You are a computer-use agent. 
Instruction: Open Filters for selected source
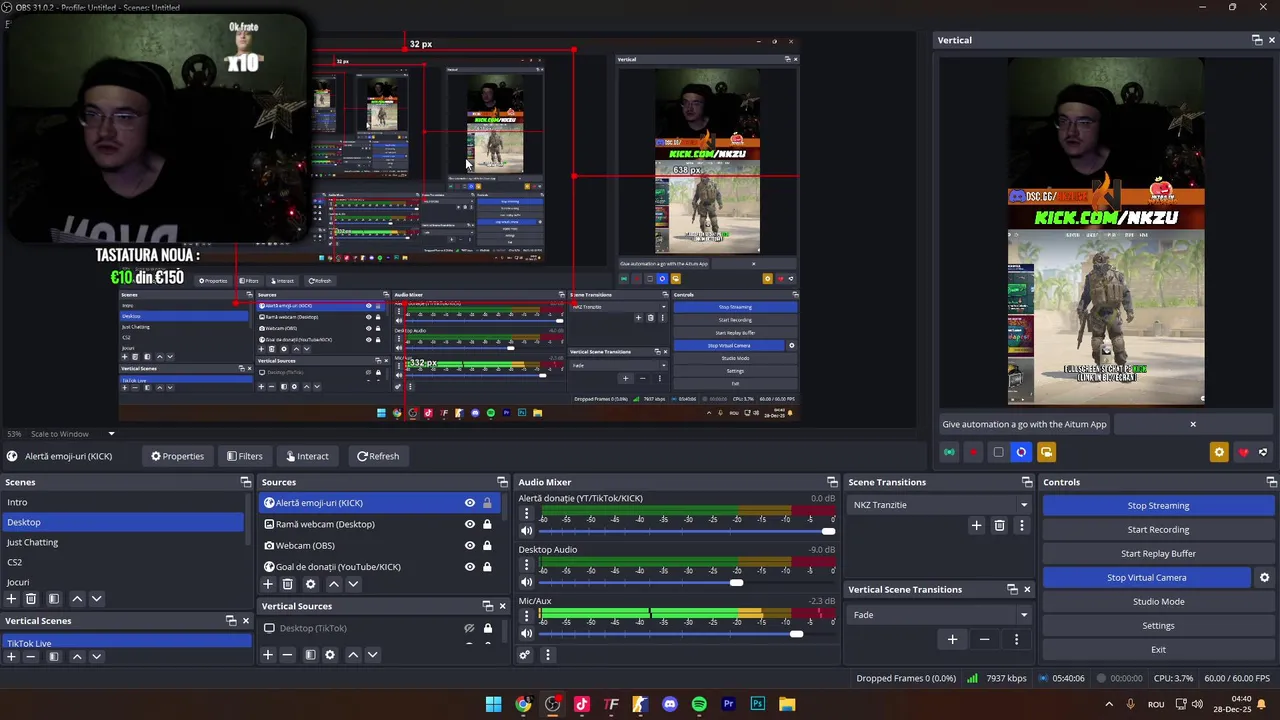tap(245, 456)
